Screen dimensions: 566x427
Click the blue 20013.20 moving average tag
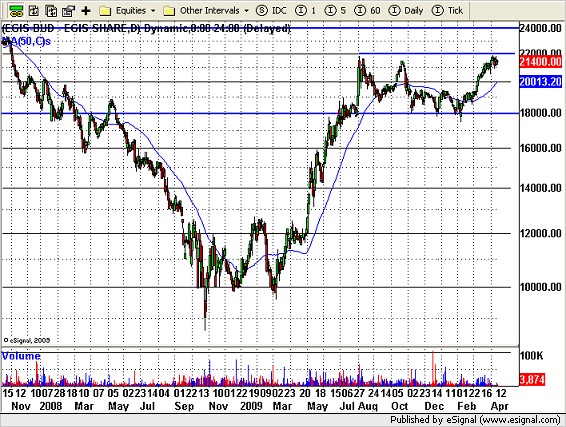[540, 82]
